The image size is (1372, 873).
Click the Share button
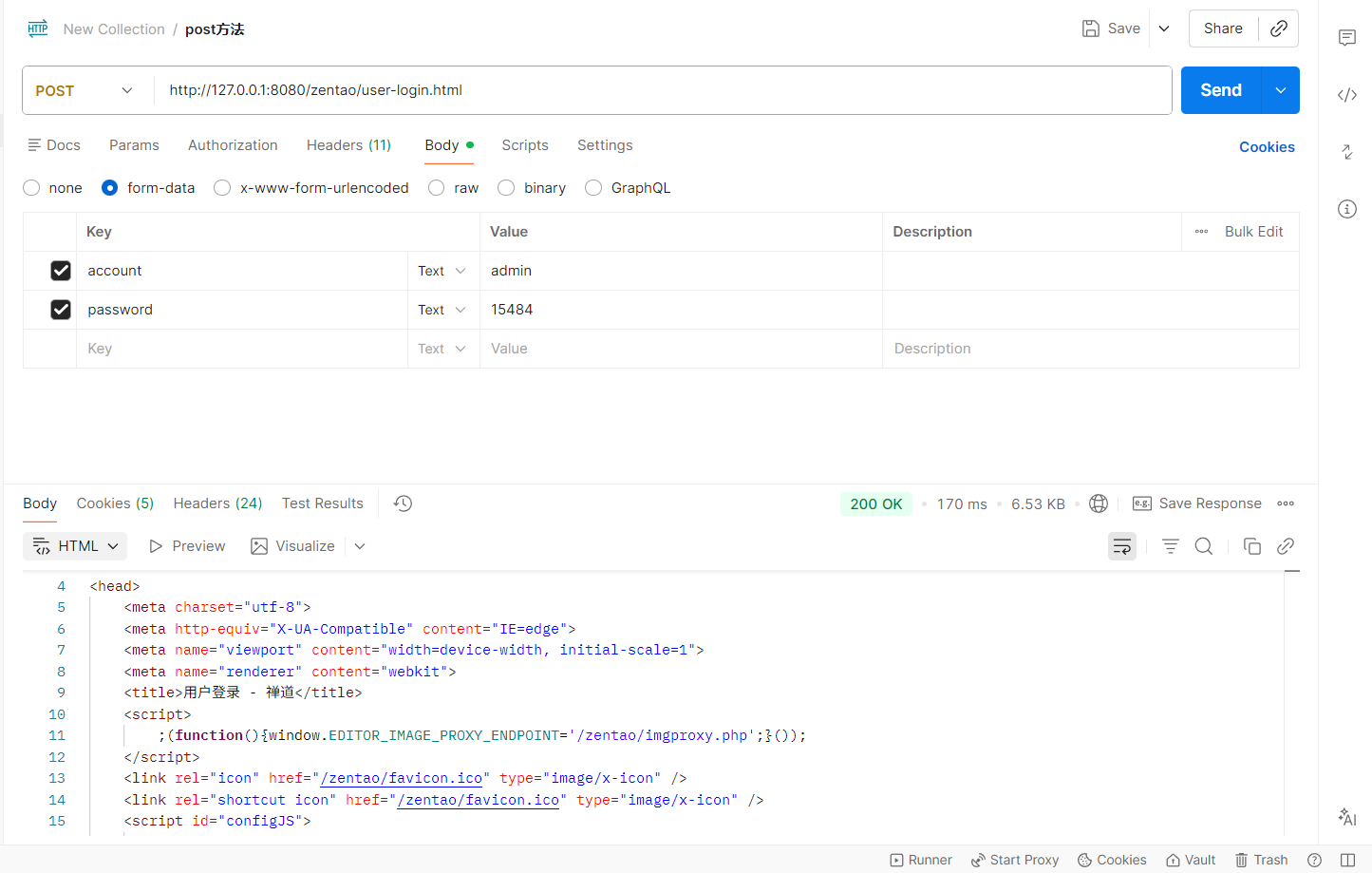click(x=1223, y=28)
